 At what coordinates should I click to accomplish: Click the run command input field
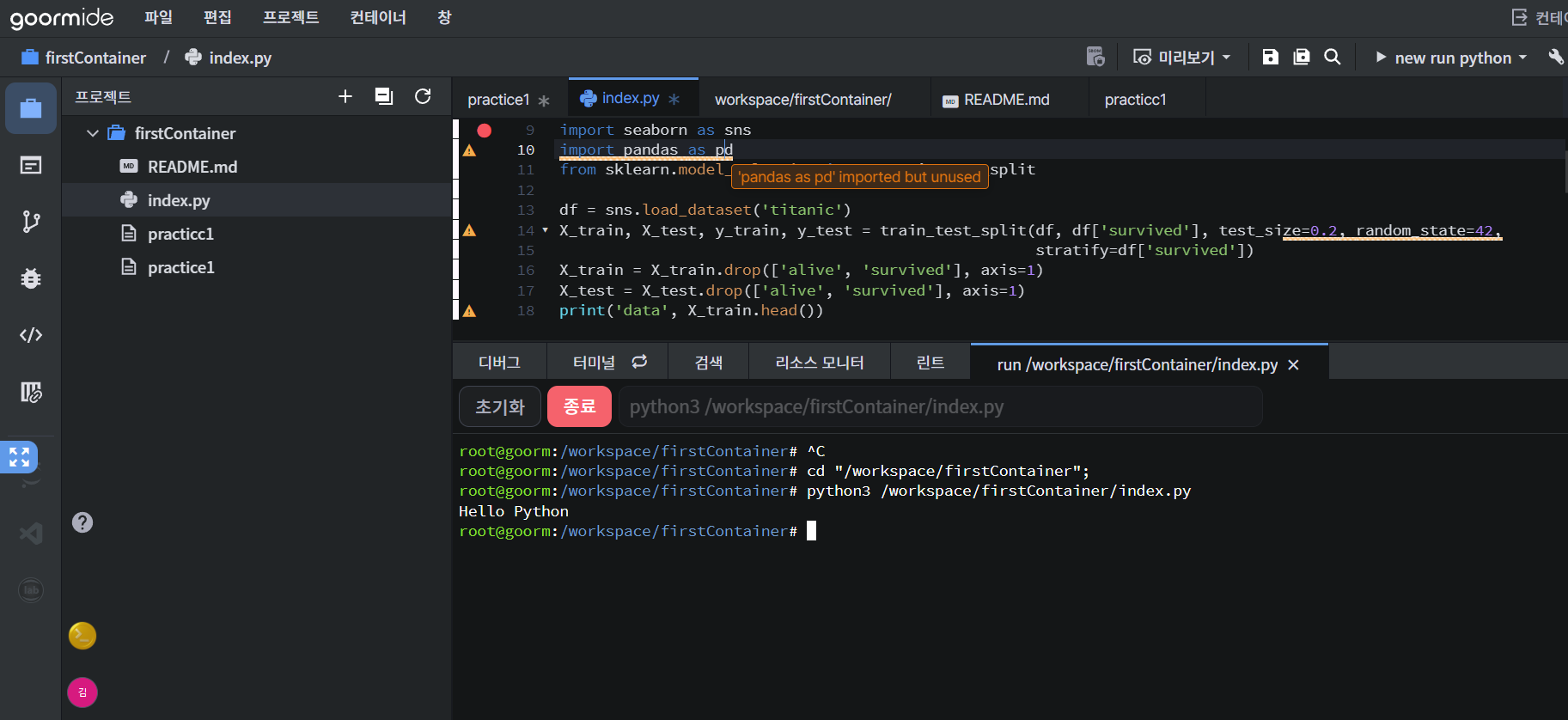click(x=940, y=406)
